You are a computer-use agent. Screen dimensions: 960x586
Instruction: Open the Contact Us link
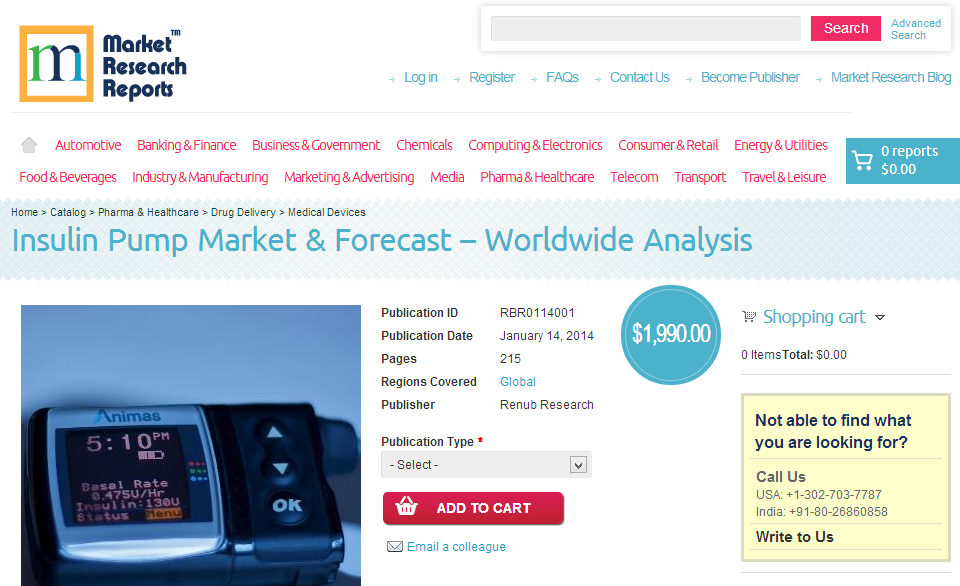[640, 78]
